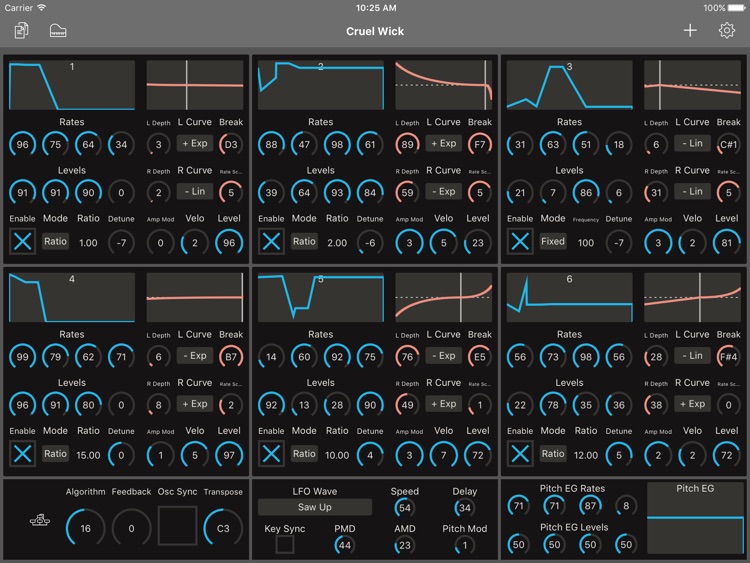The image size is (750, 563).
Task: Select operator 2 Break knob F7
Action: (480, 144)
